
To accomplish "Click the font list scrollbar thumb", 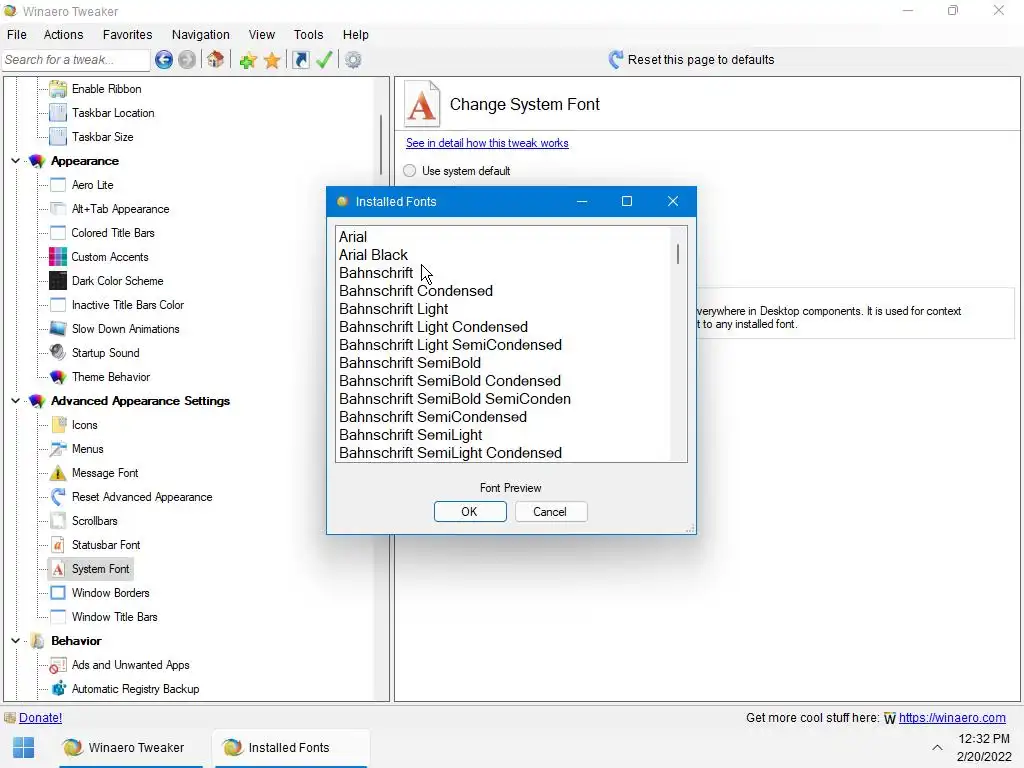I will pos(679,253).
